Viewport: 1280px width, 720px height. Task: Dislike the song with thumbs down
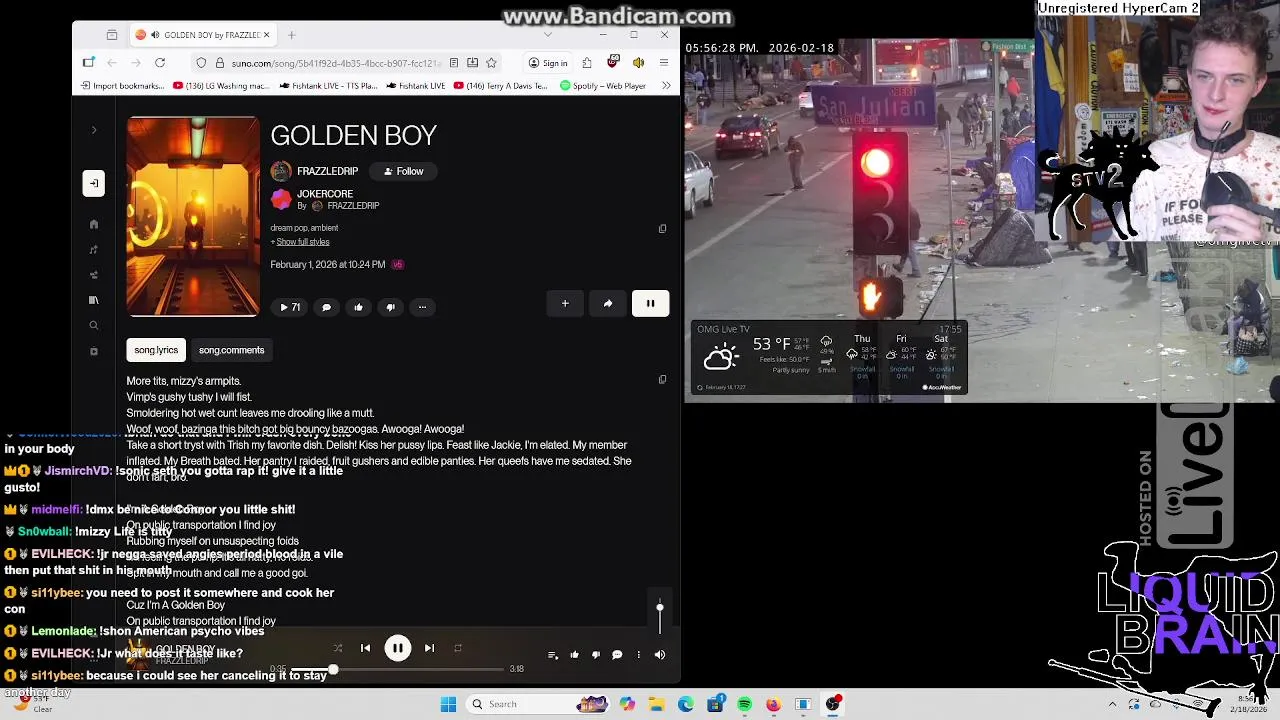pos(390,307)
